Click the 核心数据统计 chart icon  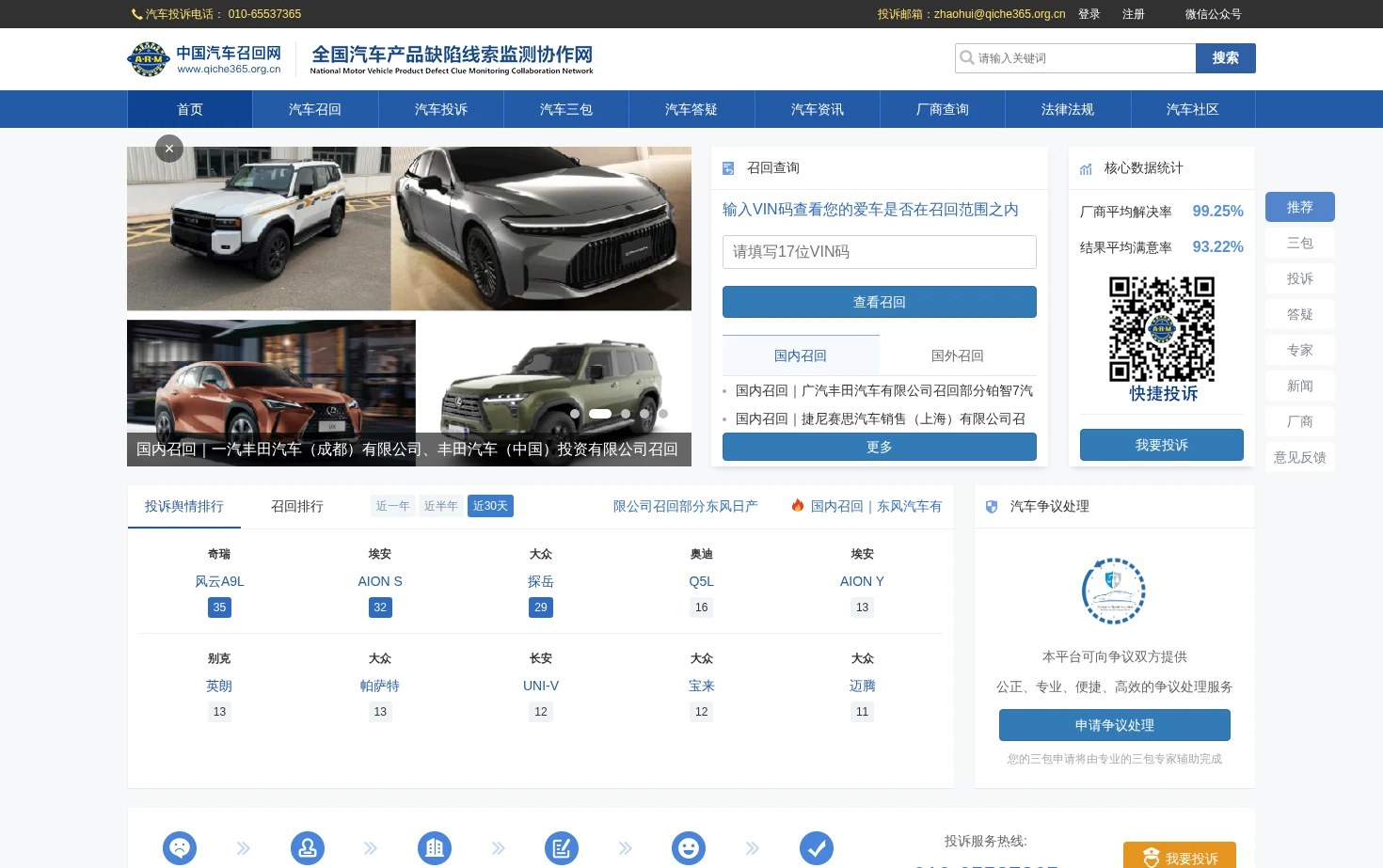coord(1086,168)
